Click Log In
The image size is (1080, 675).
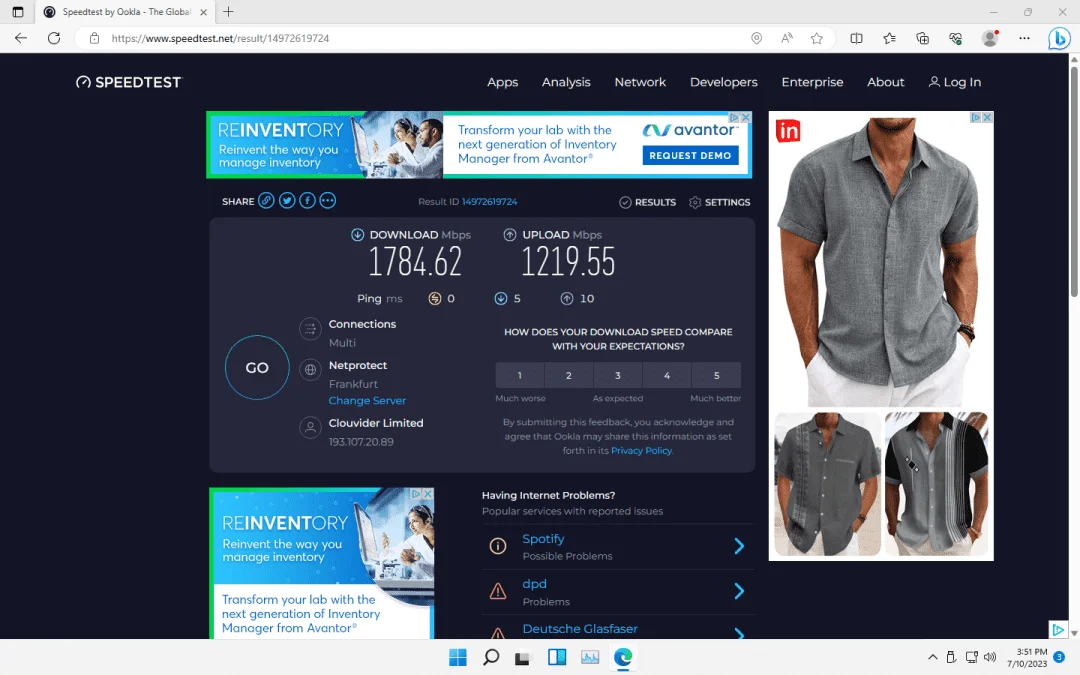[x=955, y=82]
